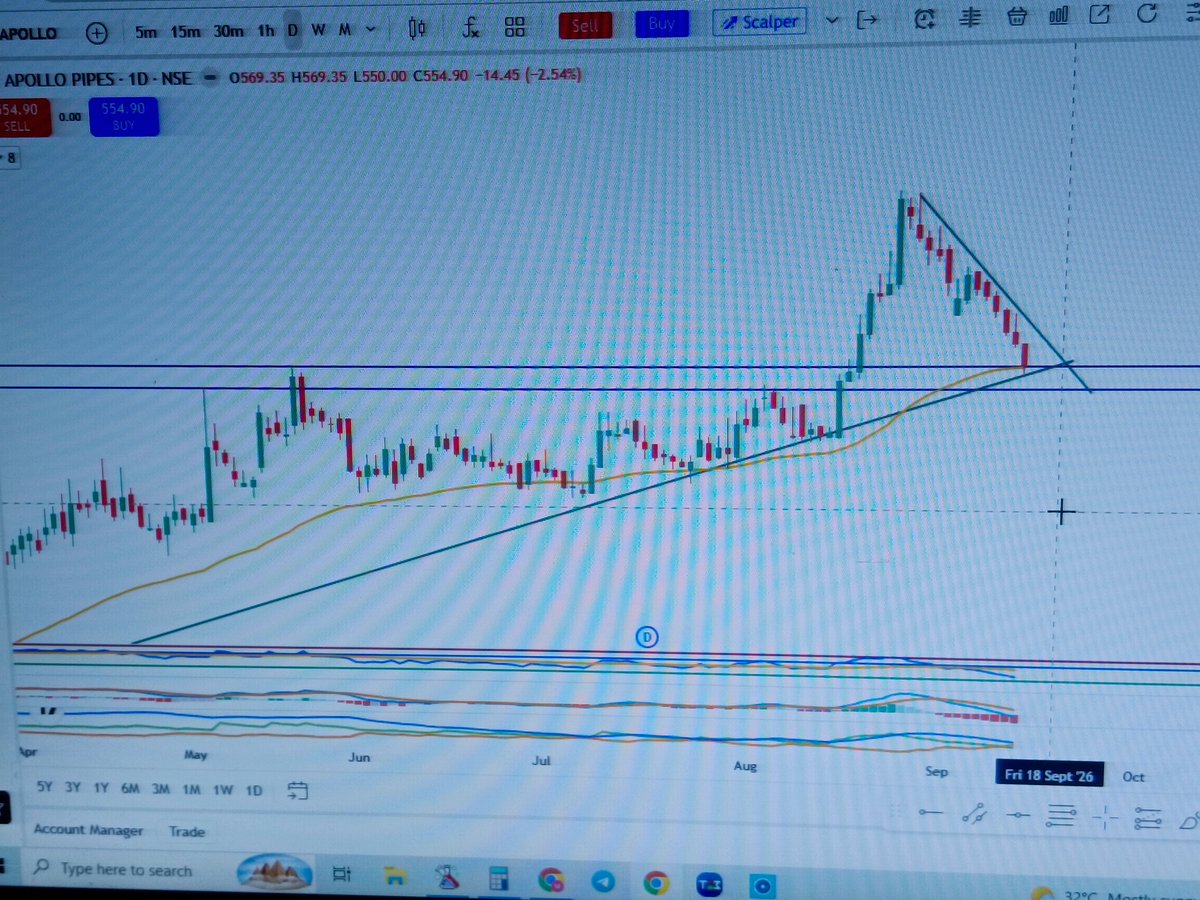This screenshot has width=1200, height=900.
Task: Set date range to 3M
Action: [x=160, y=789]
